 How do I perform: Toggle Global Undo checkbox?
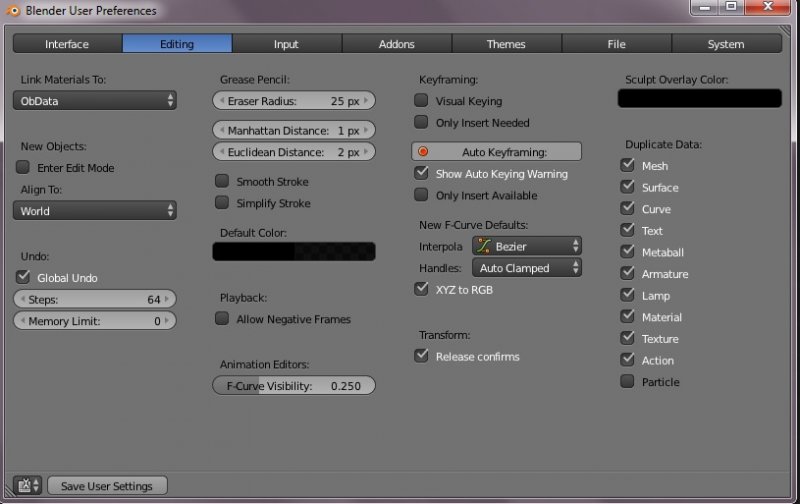tap(22, 277)
